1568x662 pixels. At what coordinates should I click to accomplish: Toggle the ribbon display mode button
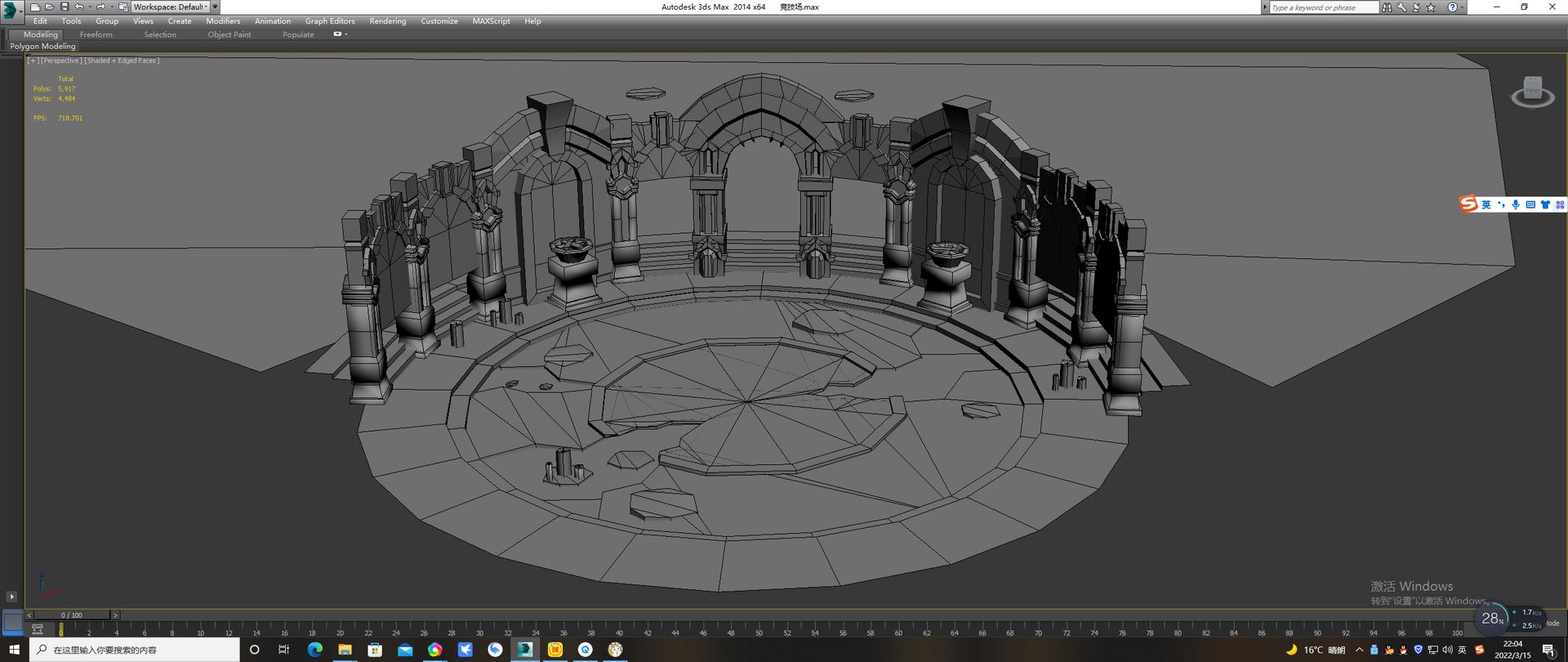pos(337,34)
